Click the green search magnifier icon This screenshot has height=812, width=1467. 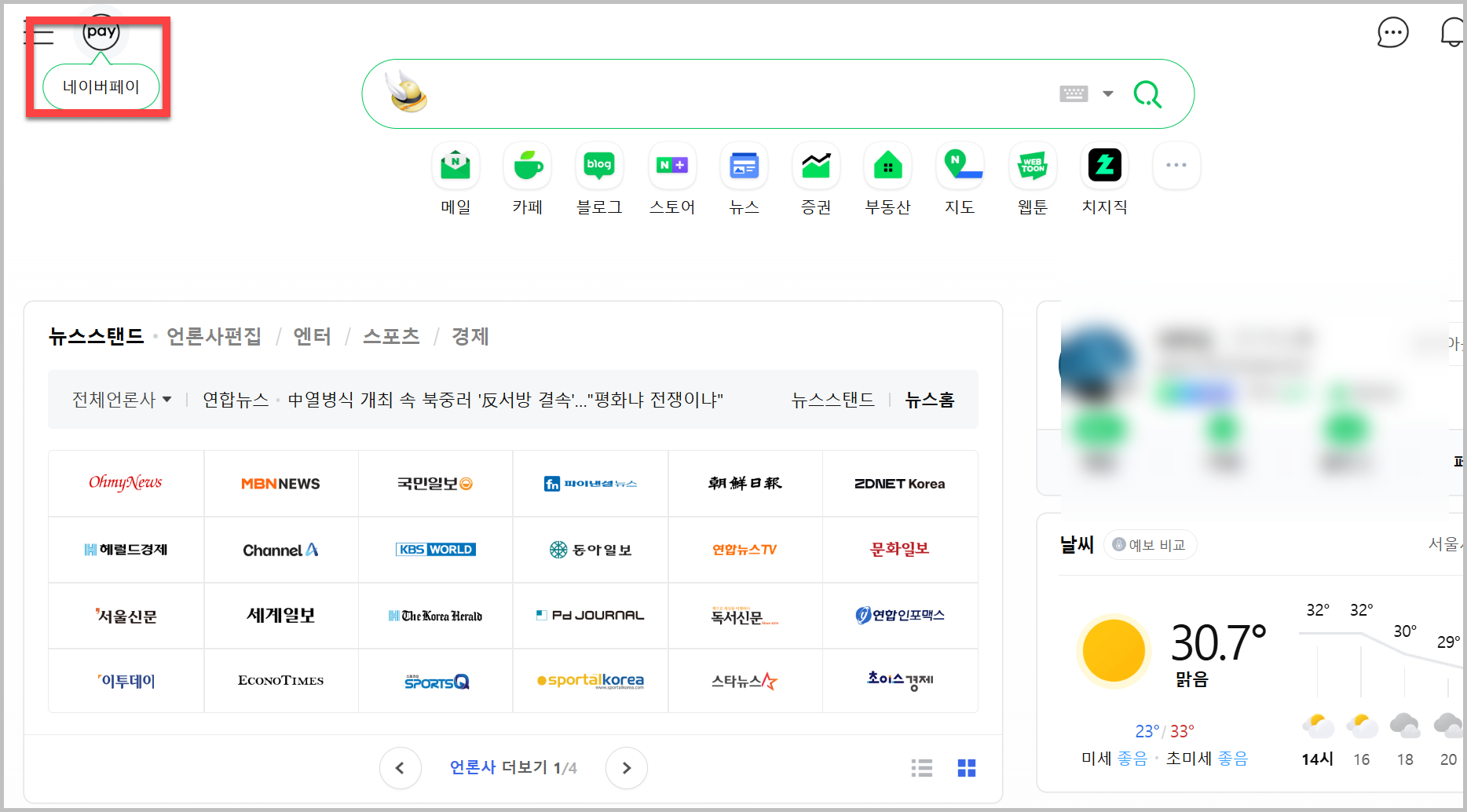[x=1147, y=94]
